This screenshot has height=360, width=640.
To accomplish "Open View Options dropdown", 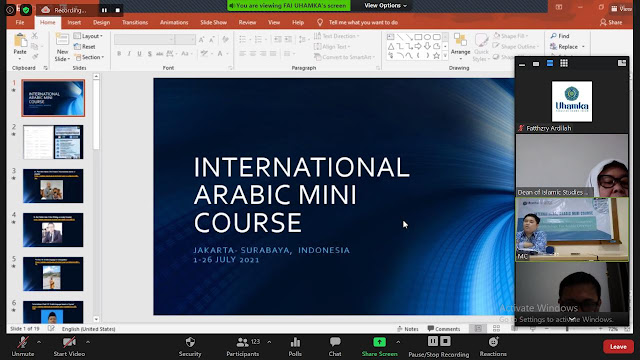I will tap(385, 5).
